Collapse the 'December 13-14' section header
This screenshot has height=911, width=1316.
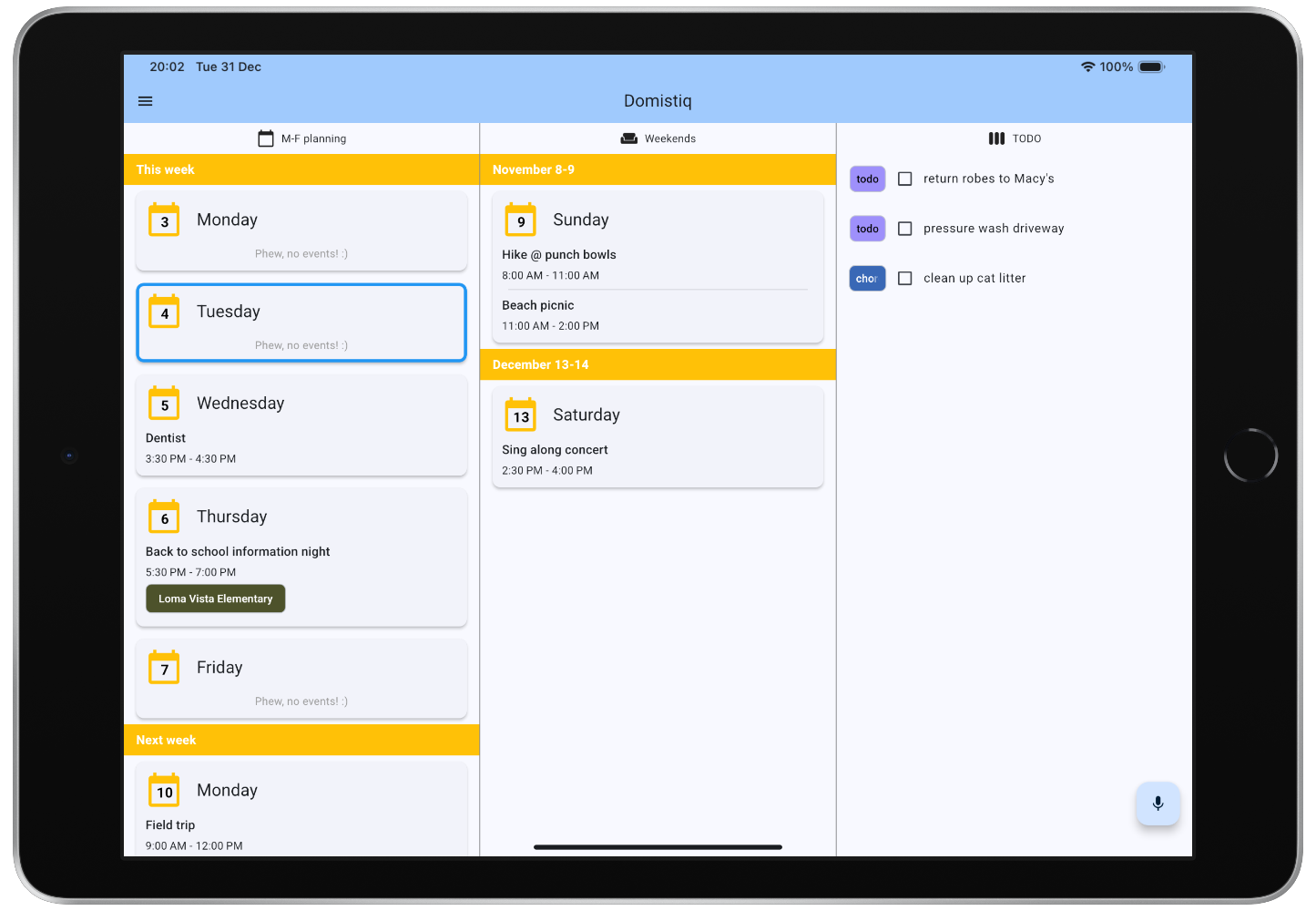click(x=658, y=364)
